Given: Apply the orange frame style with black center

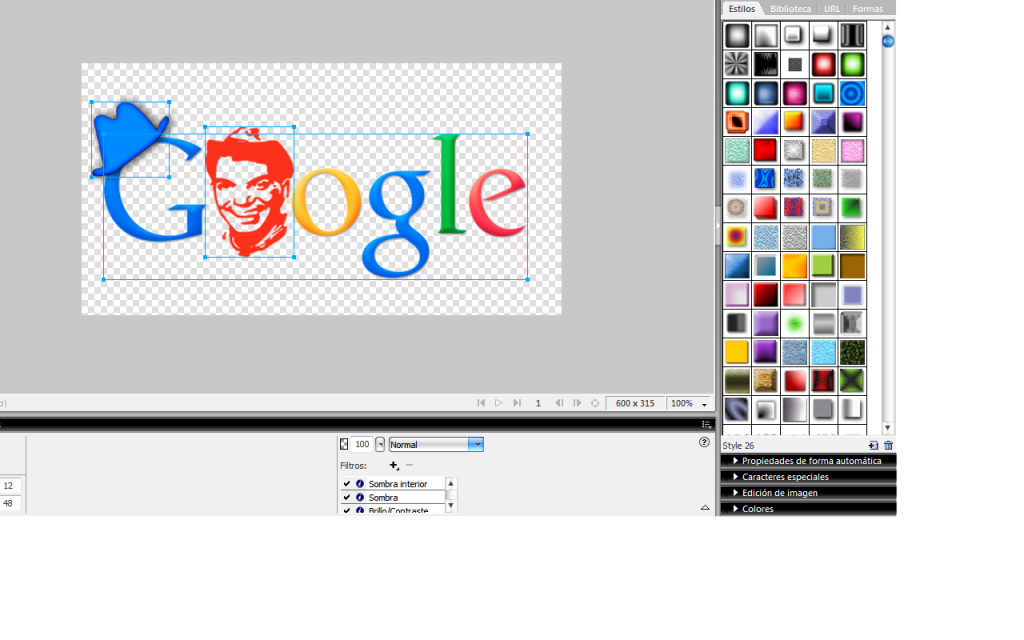Looking at the screenshot, I should pyautogui.click(x=737, y=122).
